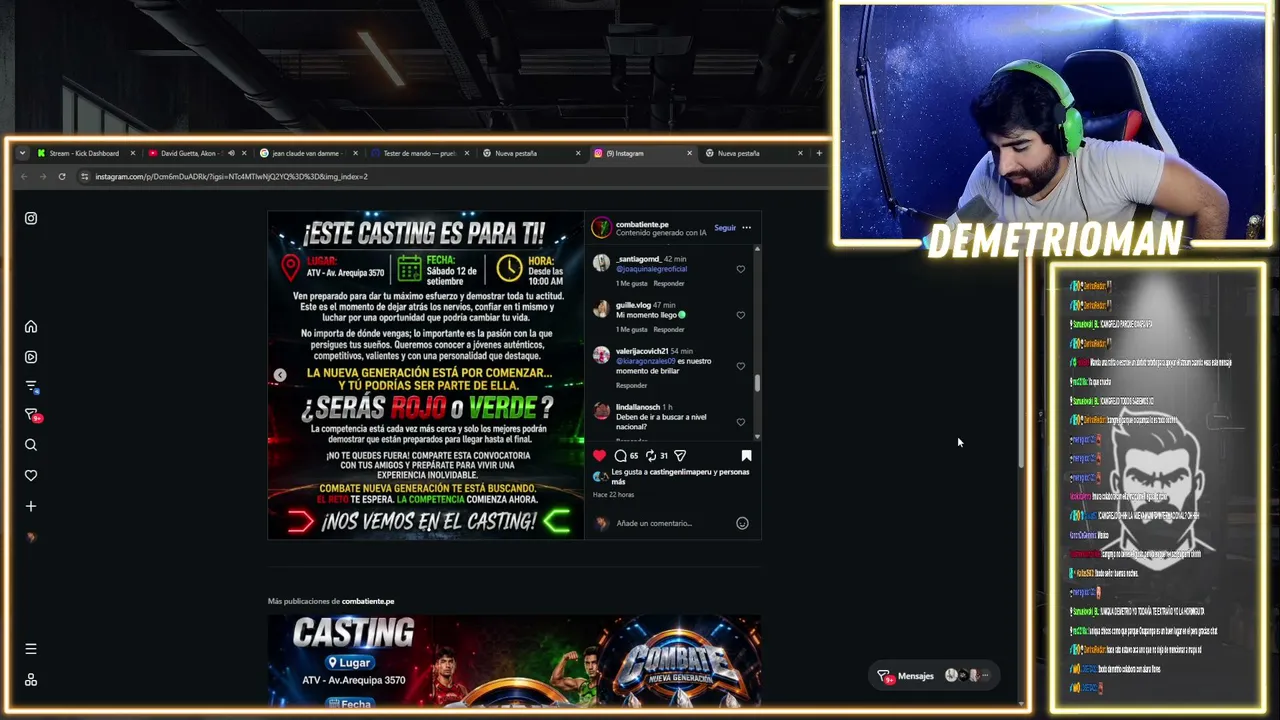Open @joaquinalegreoficial mention link

(651, 269)
